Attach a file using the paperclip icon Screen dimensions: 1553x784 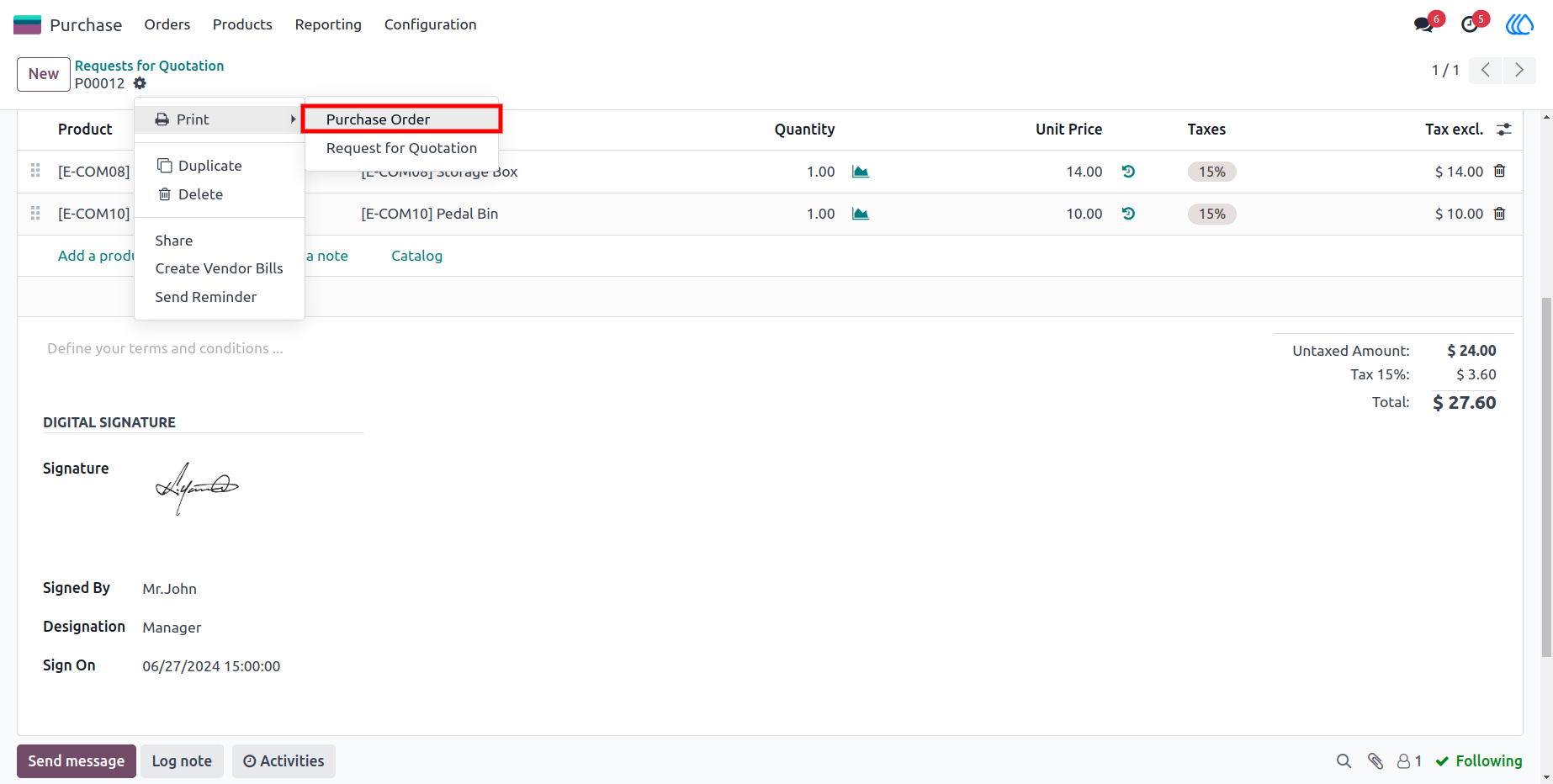coord(1375,761)
